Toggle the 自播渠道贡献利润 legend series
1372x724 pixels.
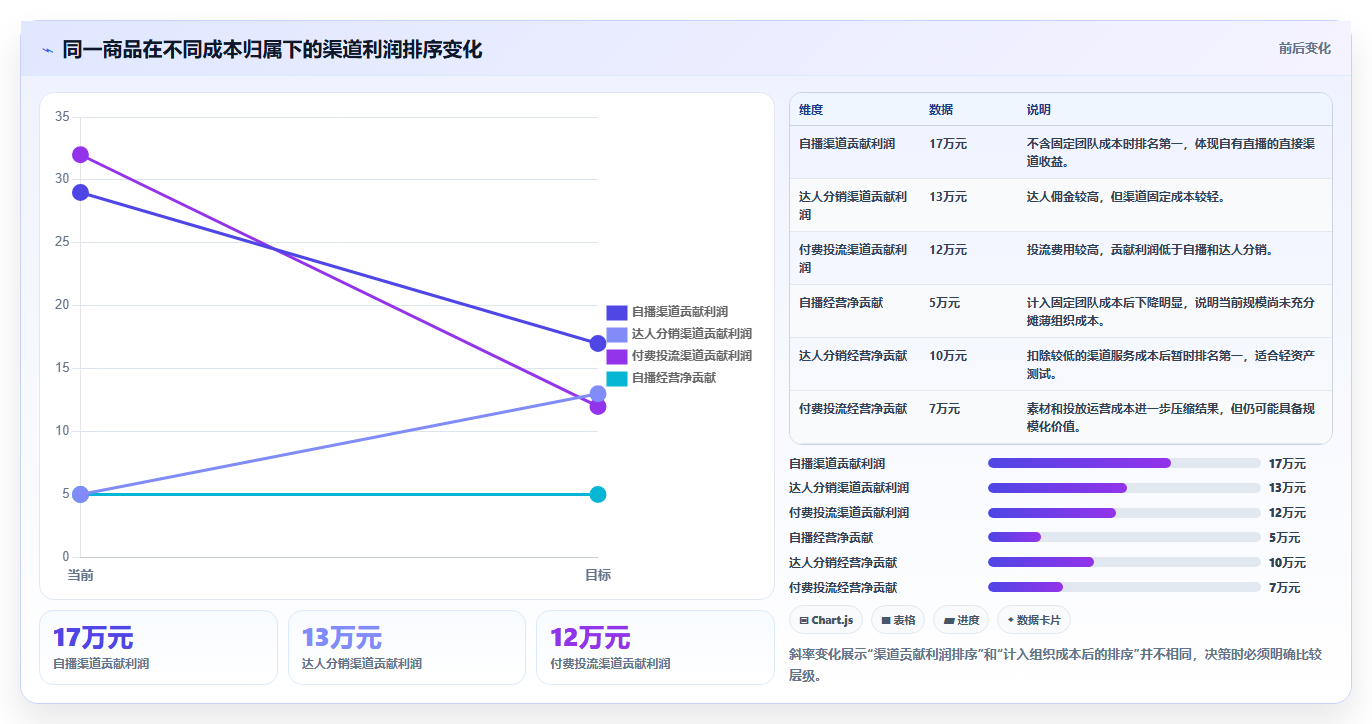tap(667, 312)
